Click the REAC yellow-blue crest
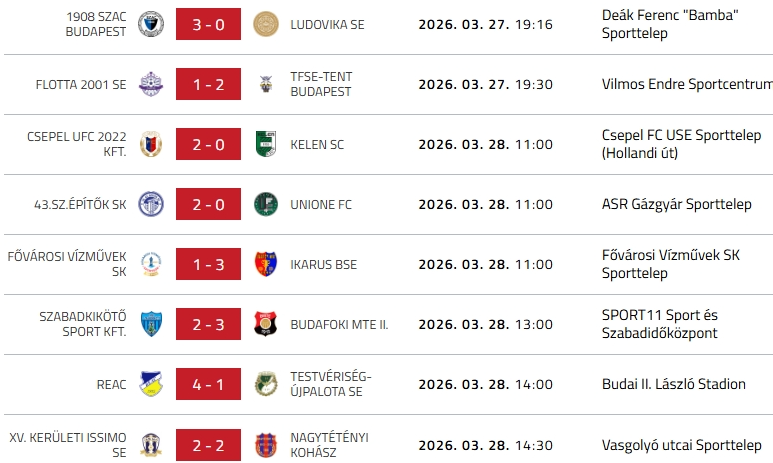773x463 pixels. [x=151, y=384]
